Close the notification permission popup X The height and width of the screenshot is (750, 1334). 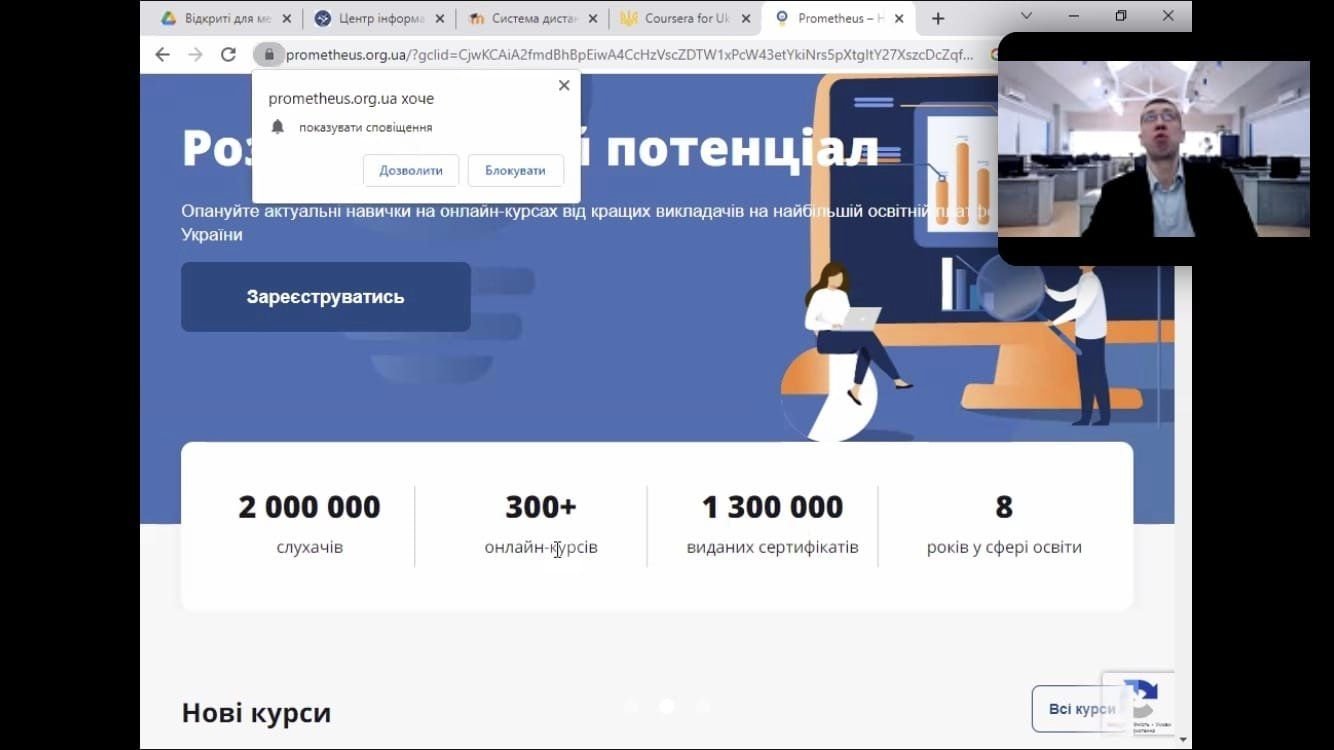click(x=564, y=86)
